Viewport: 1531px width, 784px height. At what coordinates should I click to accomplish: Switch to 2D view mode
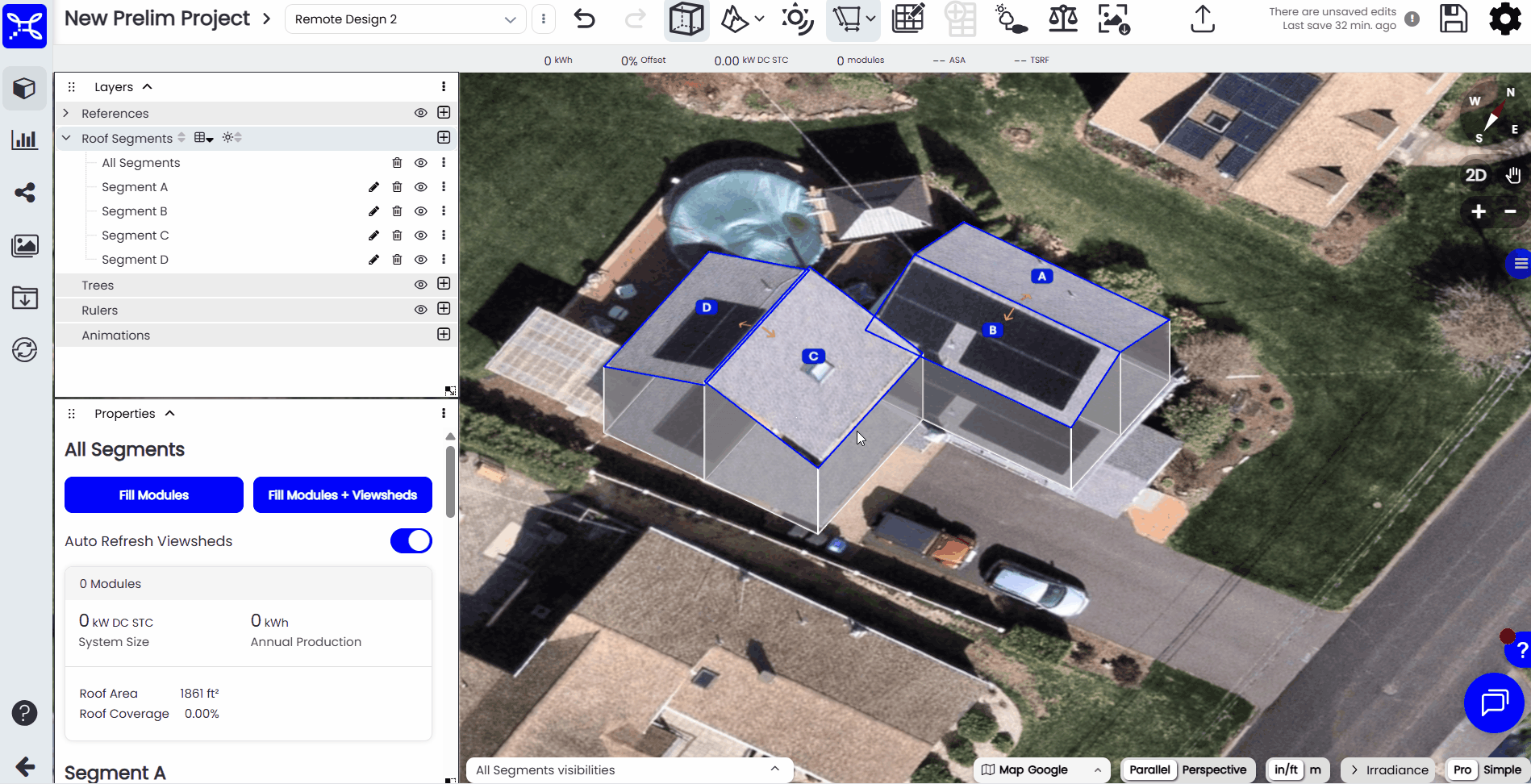[1477, 174]
